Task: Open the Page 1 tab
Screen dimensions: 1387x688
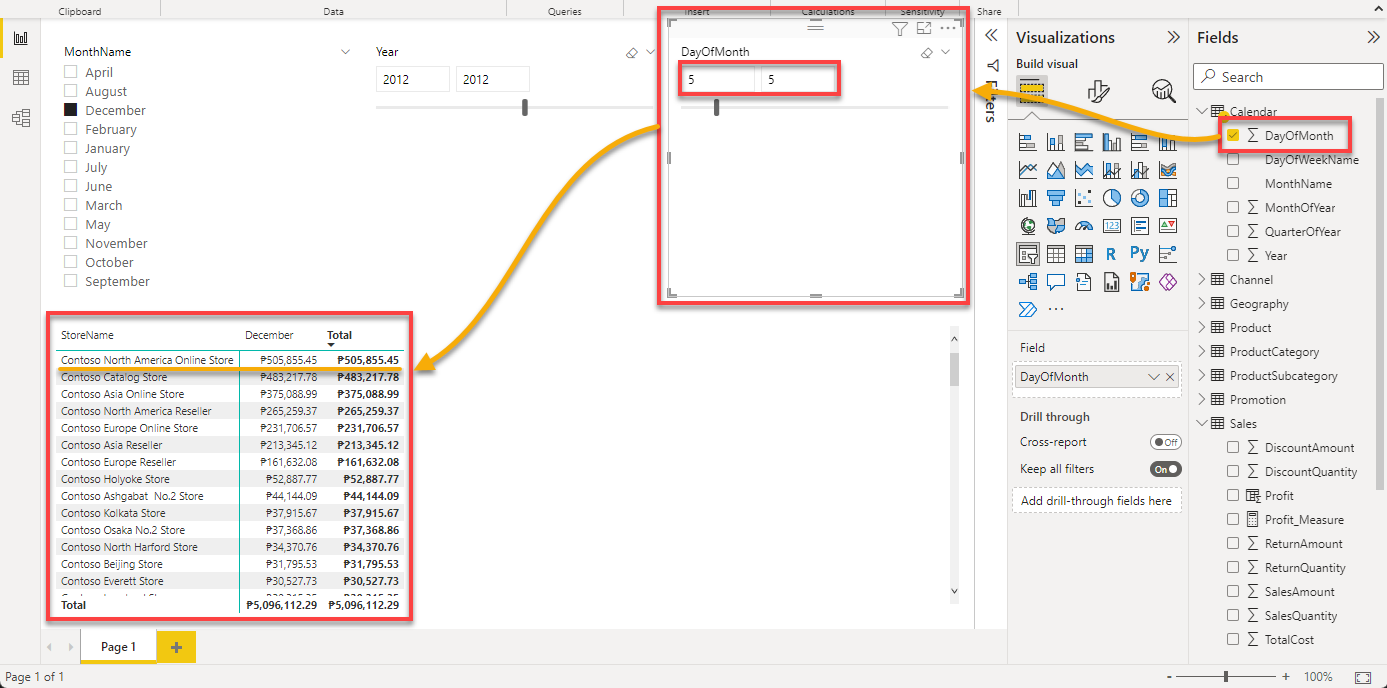Action: pos(118,647)
